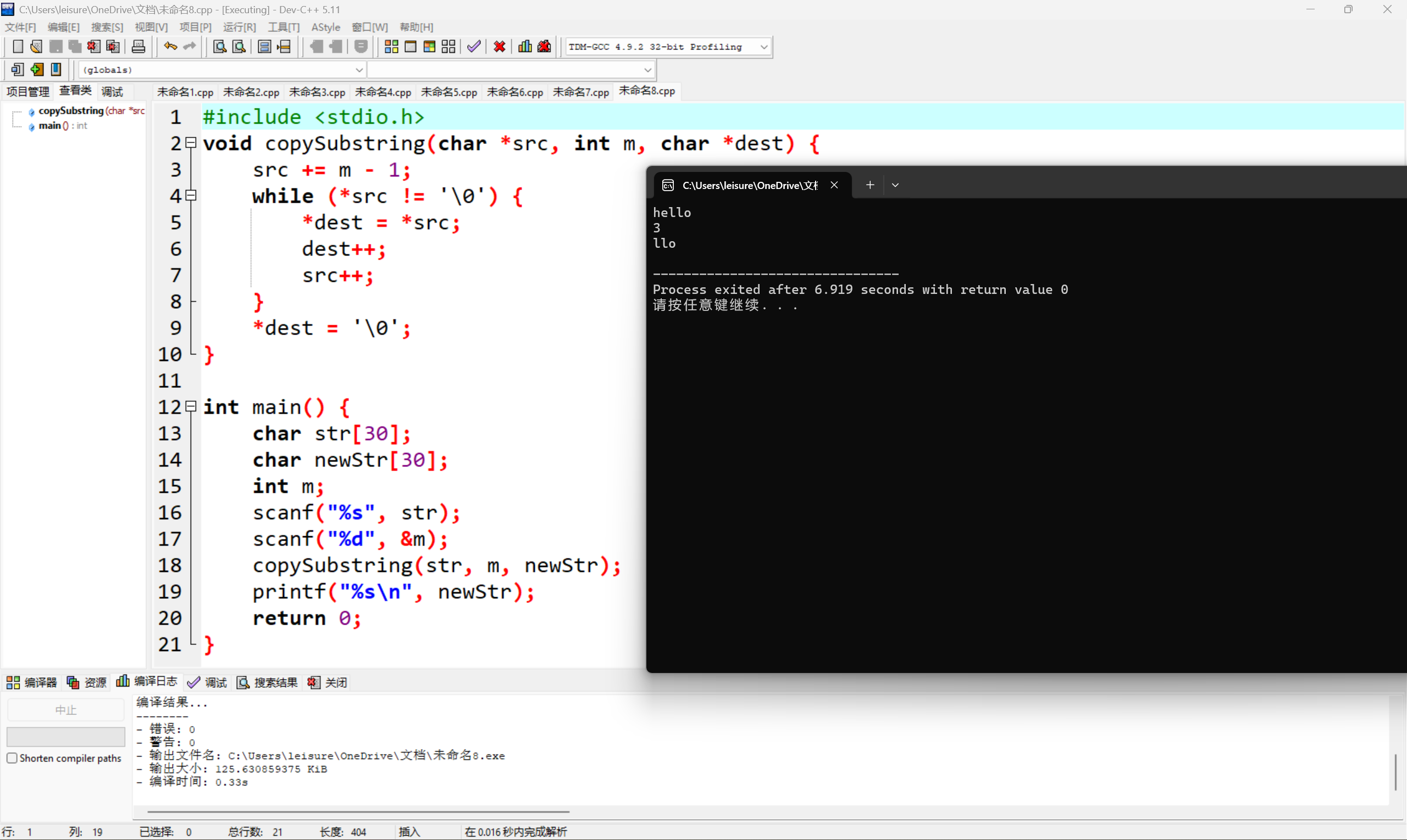This screenshot has height=840, width=1407.
Task: Enable the Shorten compiler paths checkbox
Action: click(12, 758)
